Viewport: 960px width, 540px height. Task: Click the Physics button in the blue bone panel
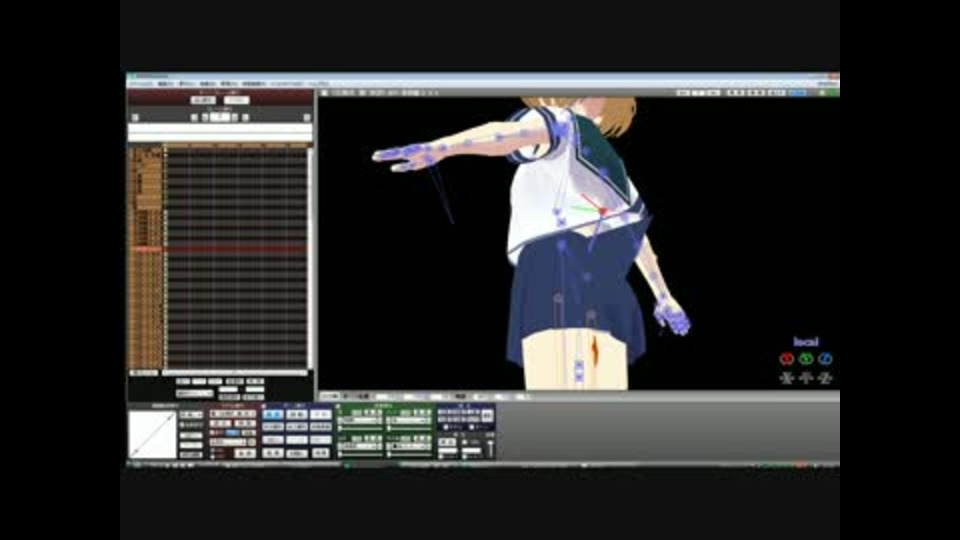(x=321, y=453)
